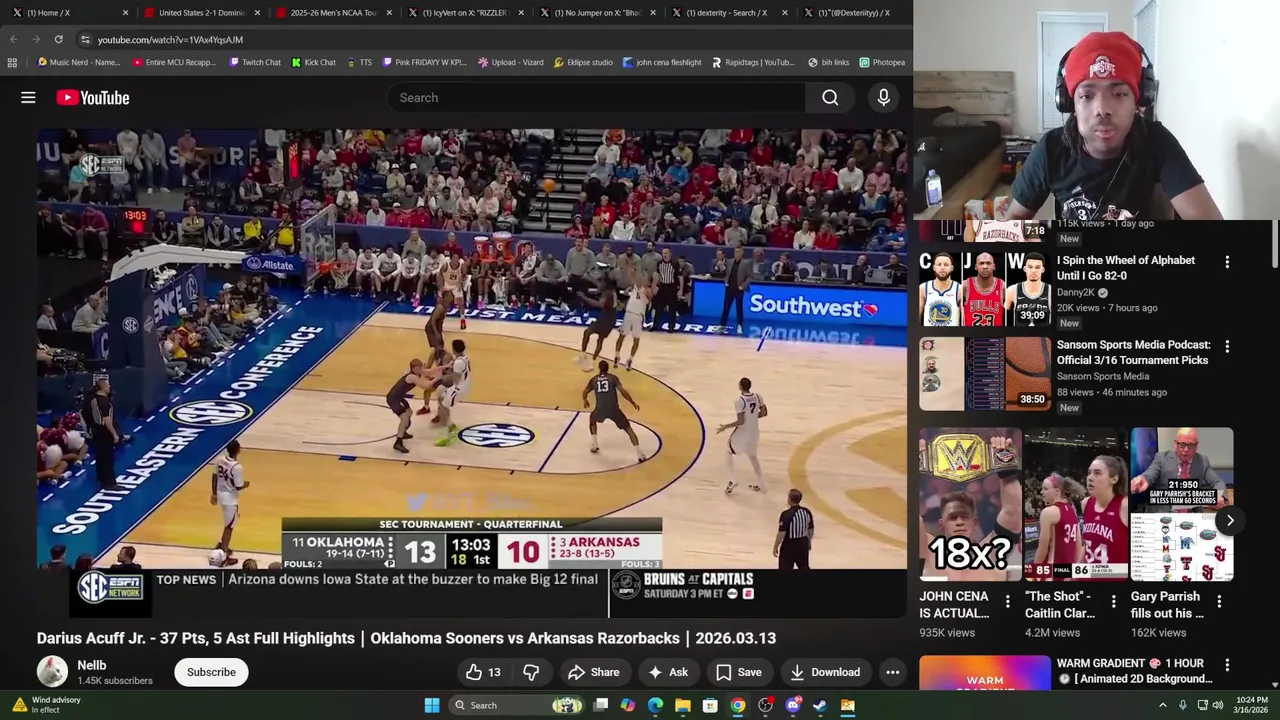The width and height of the screenshot is (1280, 720).
Task: View site information icon in address bar
Action: point(85,39)
